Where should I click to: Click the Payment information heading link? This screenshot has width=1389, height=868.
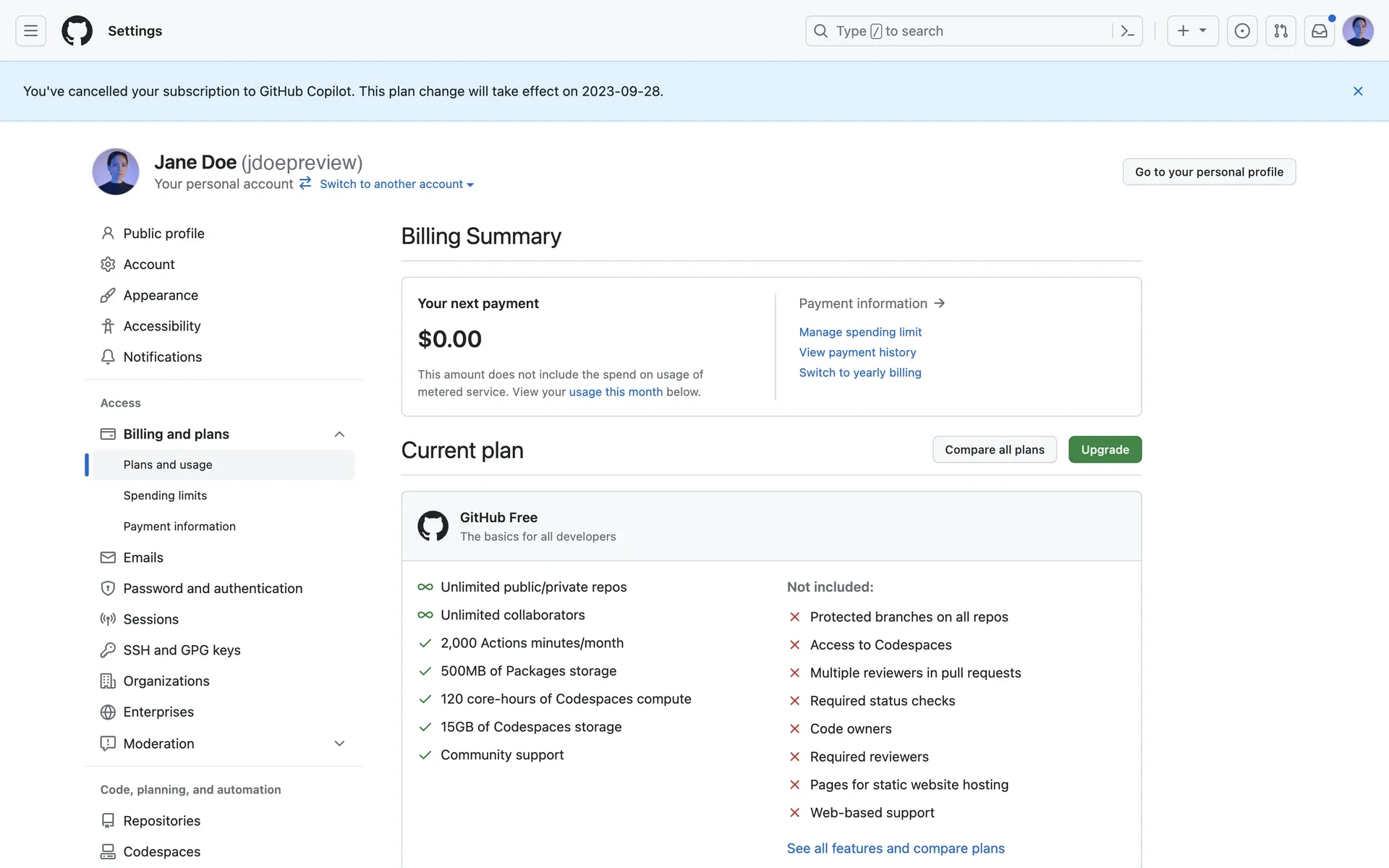click(x=872, y=304)
